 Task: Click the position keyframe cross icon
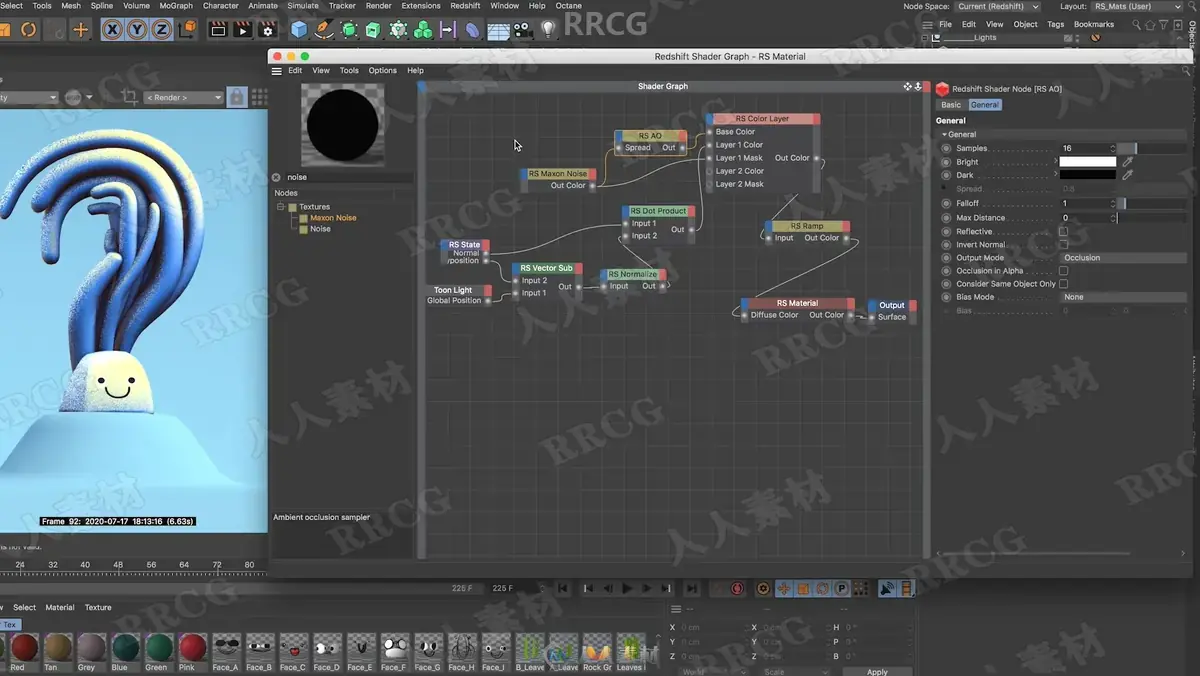pyautogui.click(x=783, y=589)
